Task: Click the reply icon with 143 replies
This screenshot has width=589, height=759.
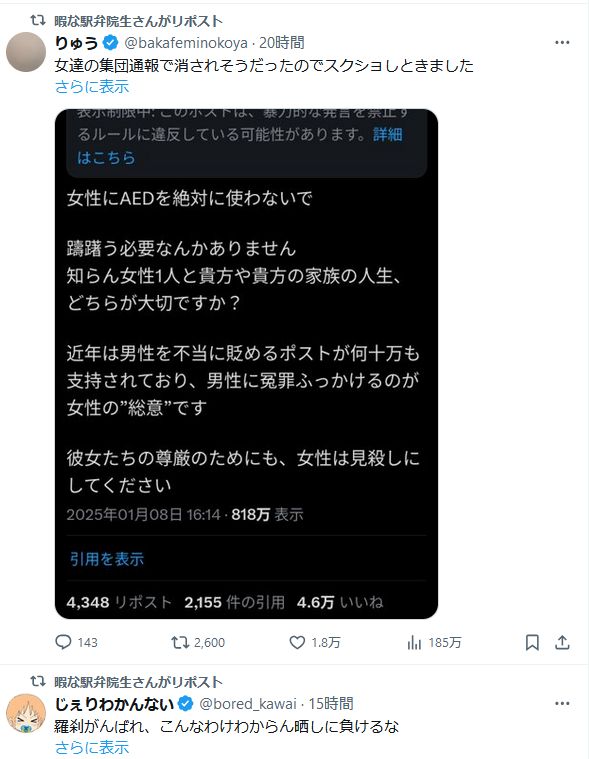Action: [63, 642]
